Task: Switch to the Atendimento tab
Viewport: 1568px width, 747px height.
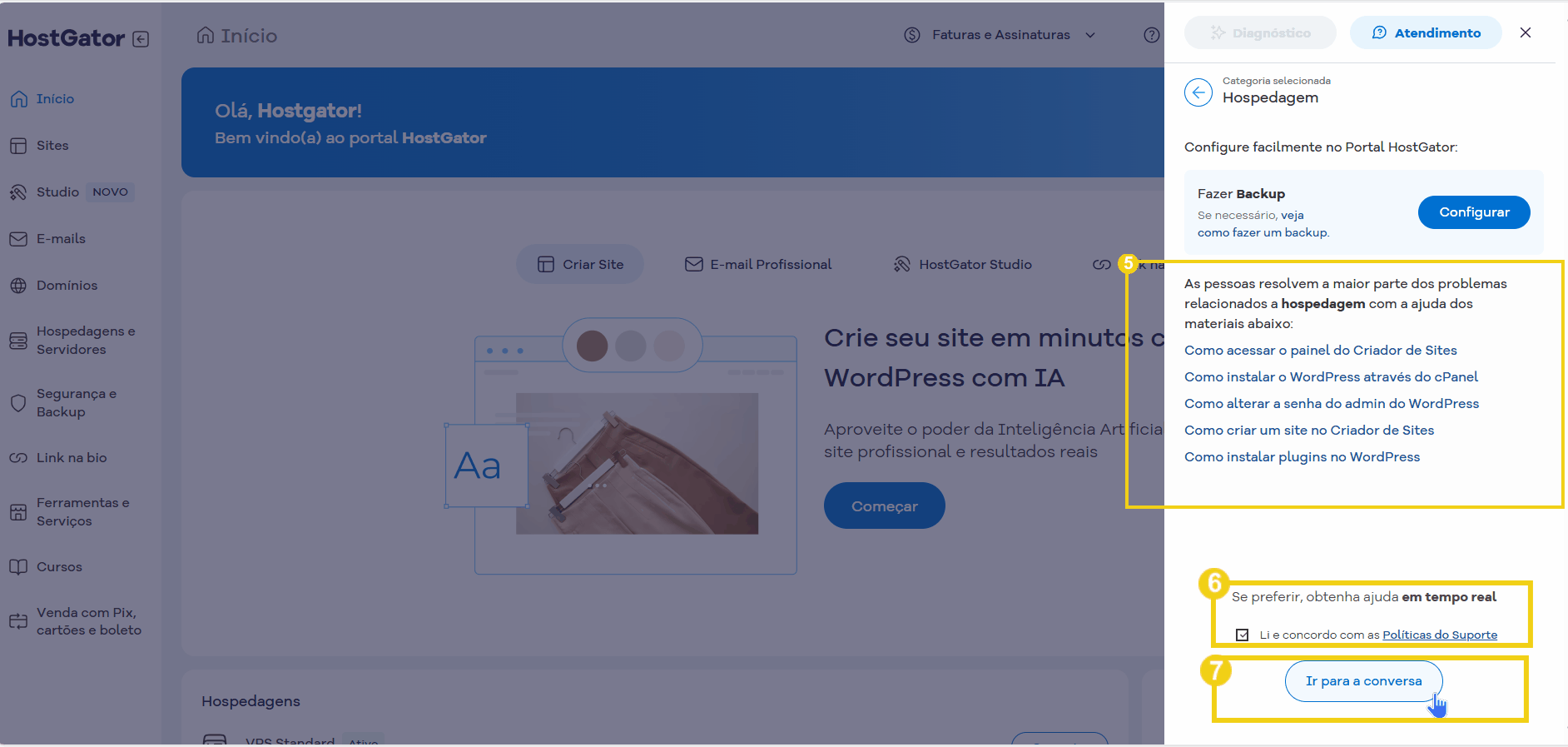Action: (1426, 32)
